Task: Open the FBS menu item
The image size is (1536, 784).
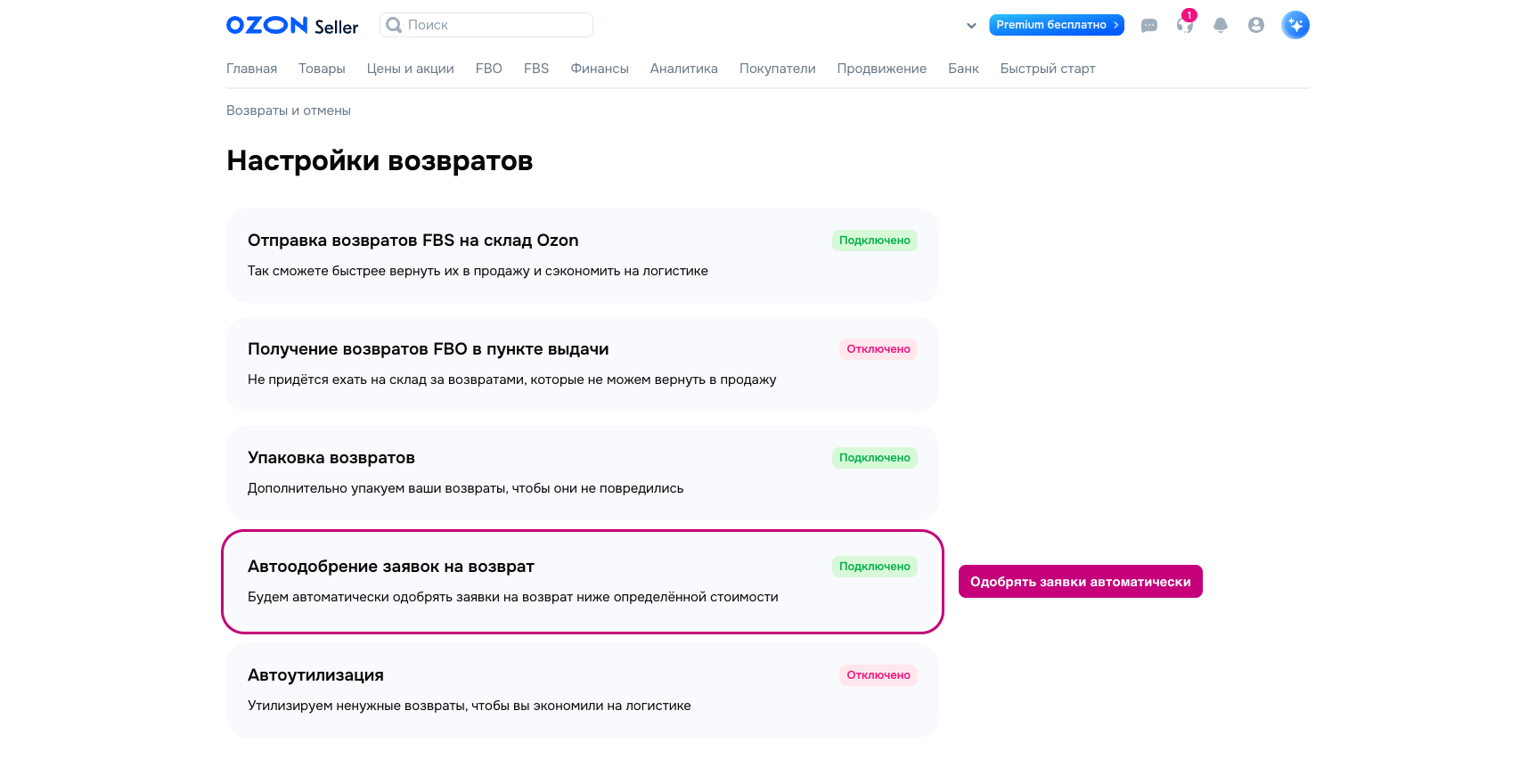Action: click(x=536, y=69)
